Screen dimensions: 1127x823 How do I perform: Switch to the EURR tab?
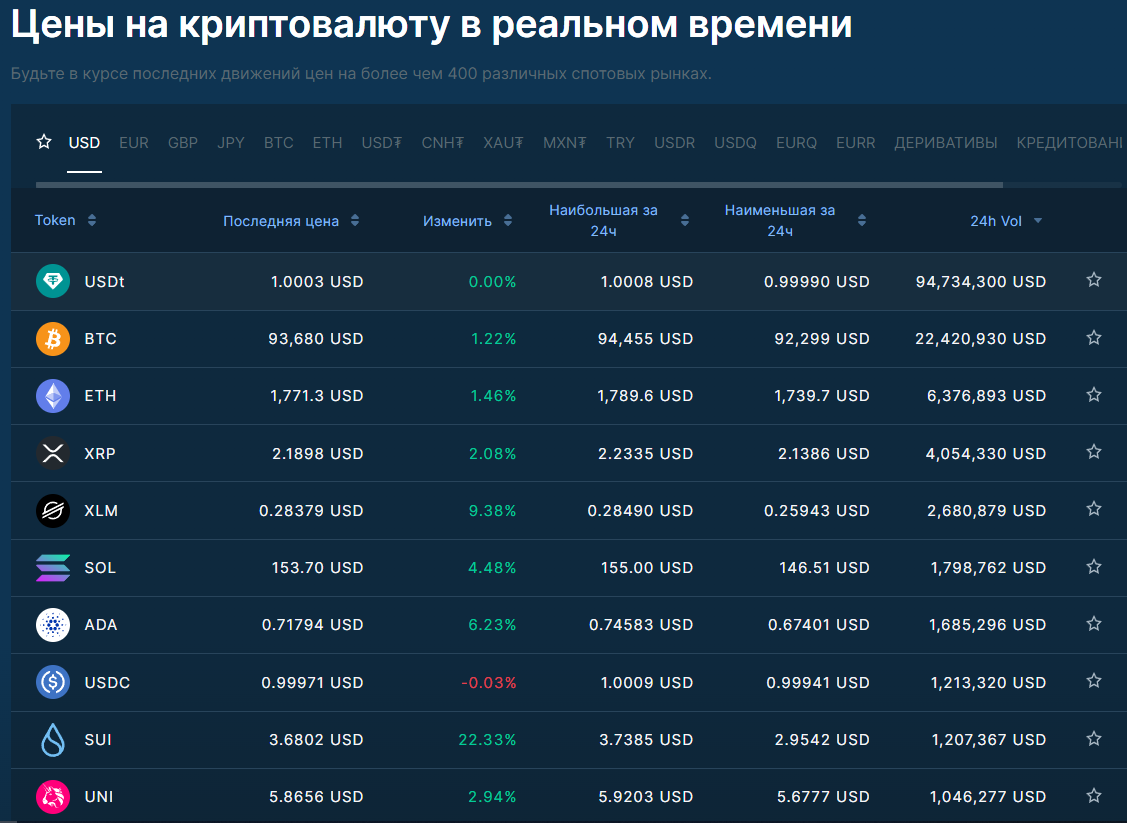pos(855,142)
